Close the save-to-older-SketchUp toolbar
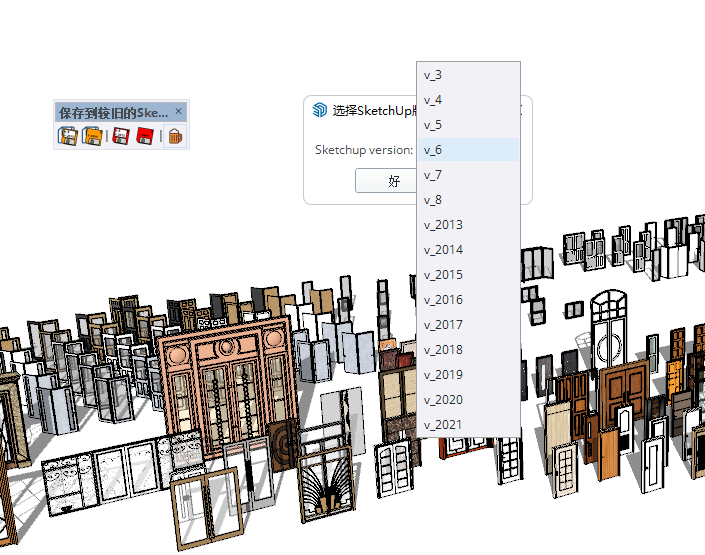 [179, 111]
